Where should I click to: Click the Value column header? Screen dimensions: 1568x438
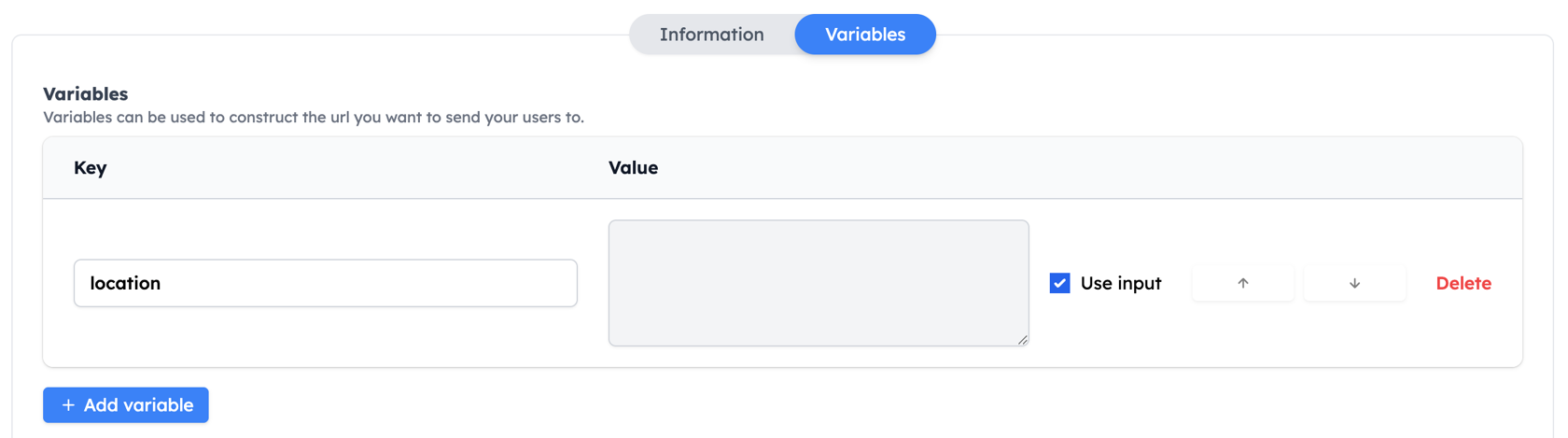click(633, 168)
